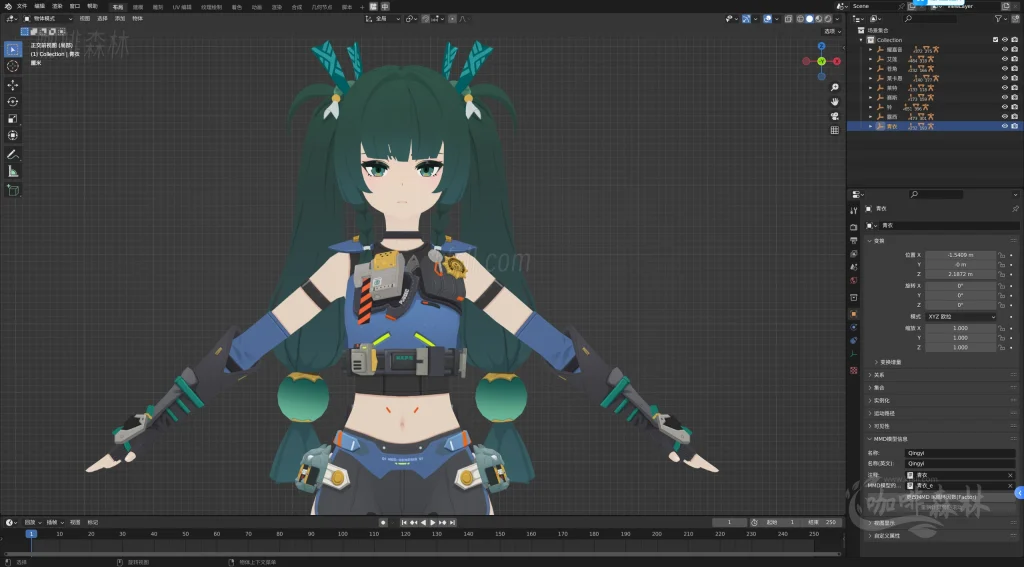This screenshot has width=1024, height=567.
Task: Select the Measure ruler tool
Action: pyautogui.click(x=12, y=171)
